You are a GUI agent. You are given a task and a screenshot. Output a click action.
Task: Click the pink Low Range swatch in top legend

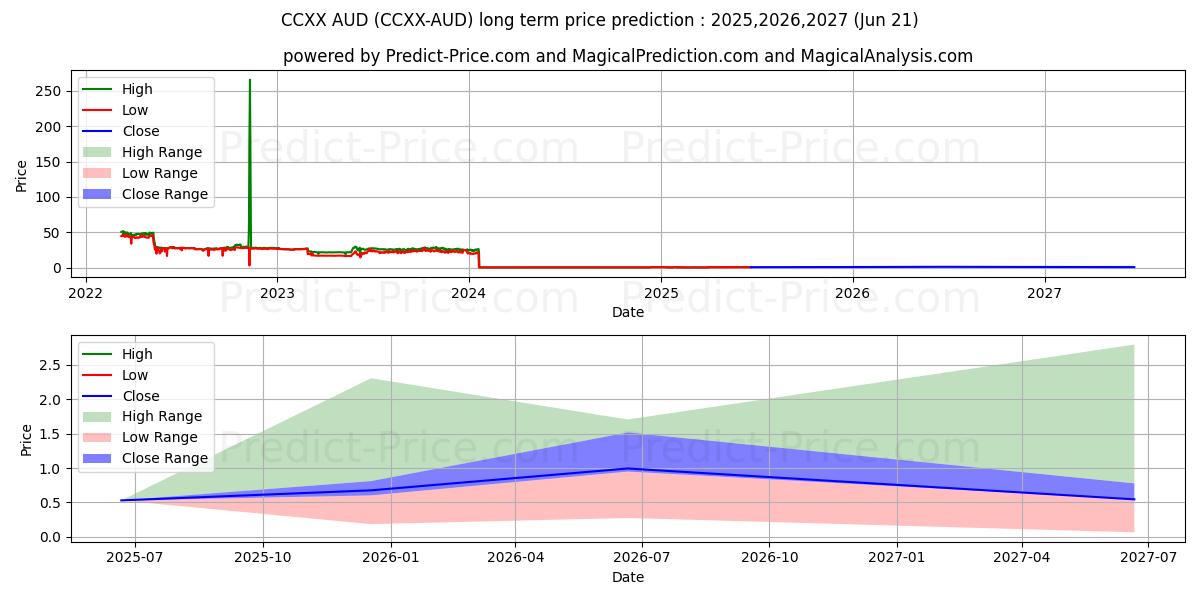(100, 173)
